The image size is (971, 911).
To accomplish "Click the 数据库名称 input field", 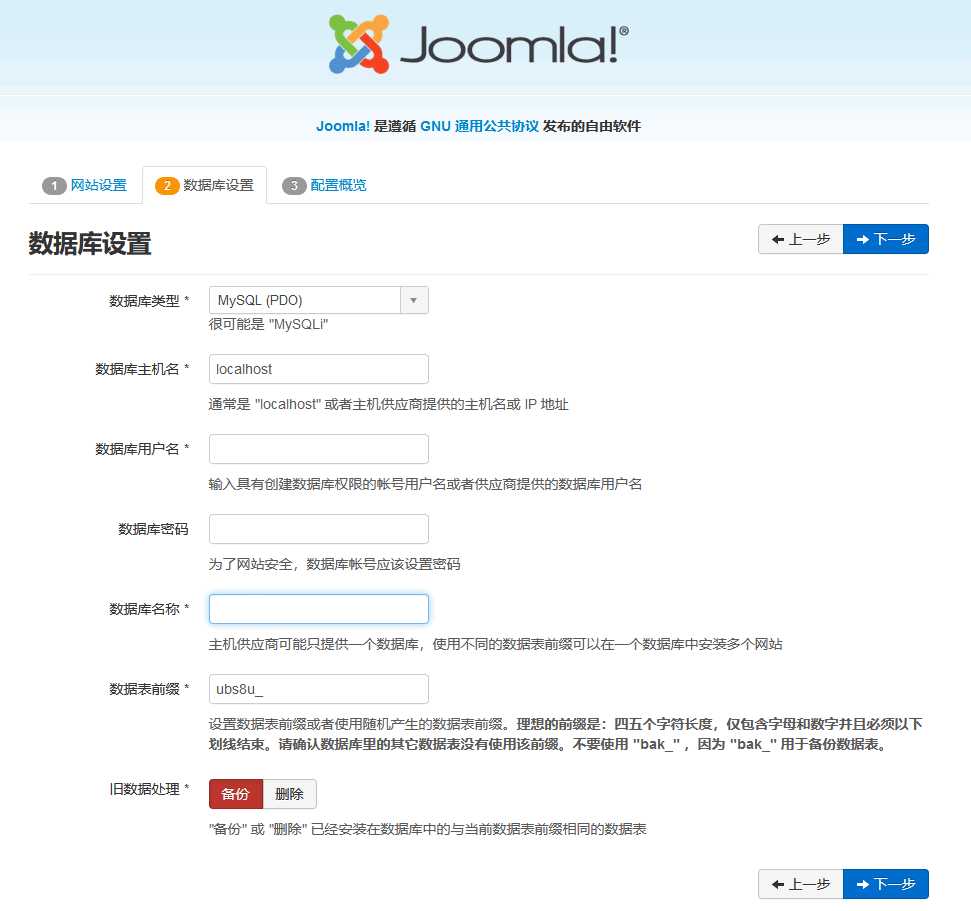I will tap(318, 609).
